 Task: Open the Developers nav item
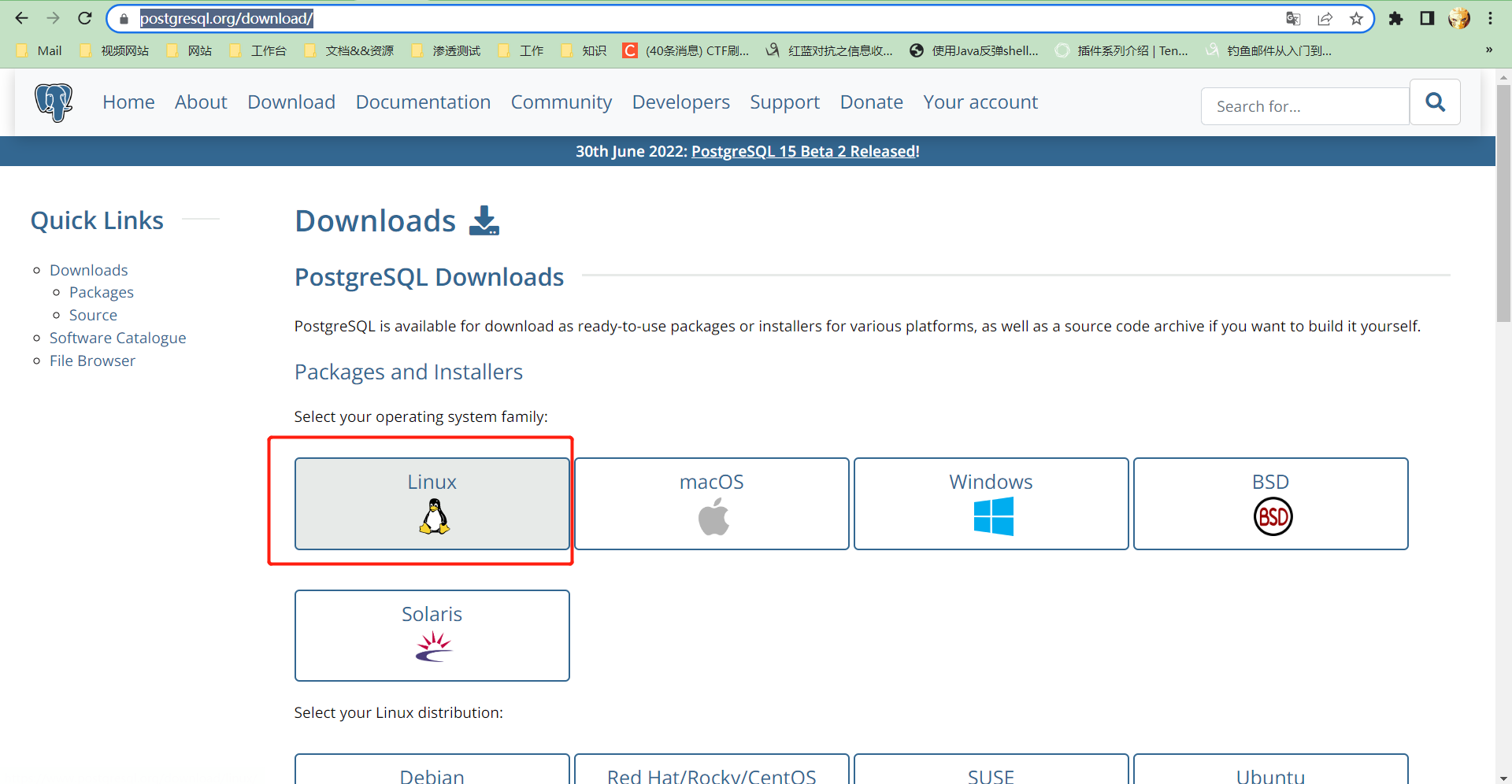[681, 102]
